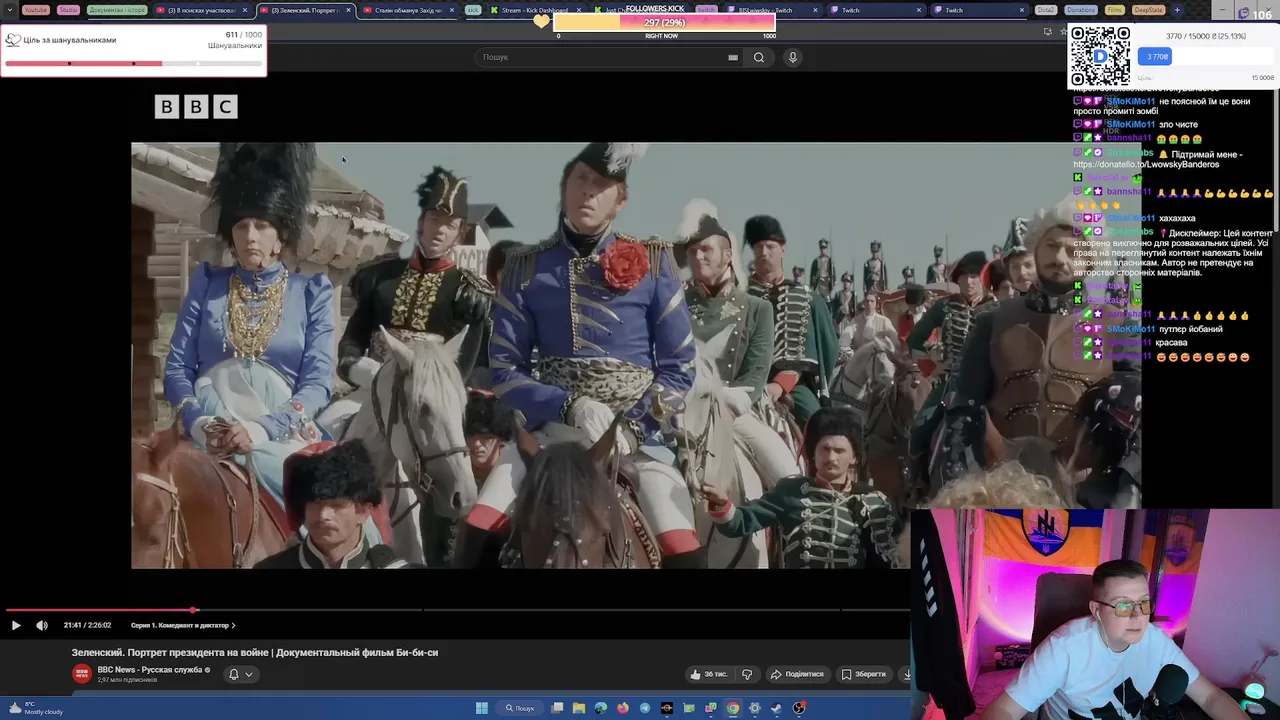Click the Chrome icon in the taskbar
This screenshot has height=720, width=1280.
pyautogui.click(x=733, y=708)
